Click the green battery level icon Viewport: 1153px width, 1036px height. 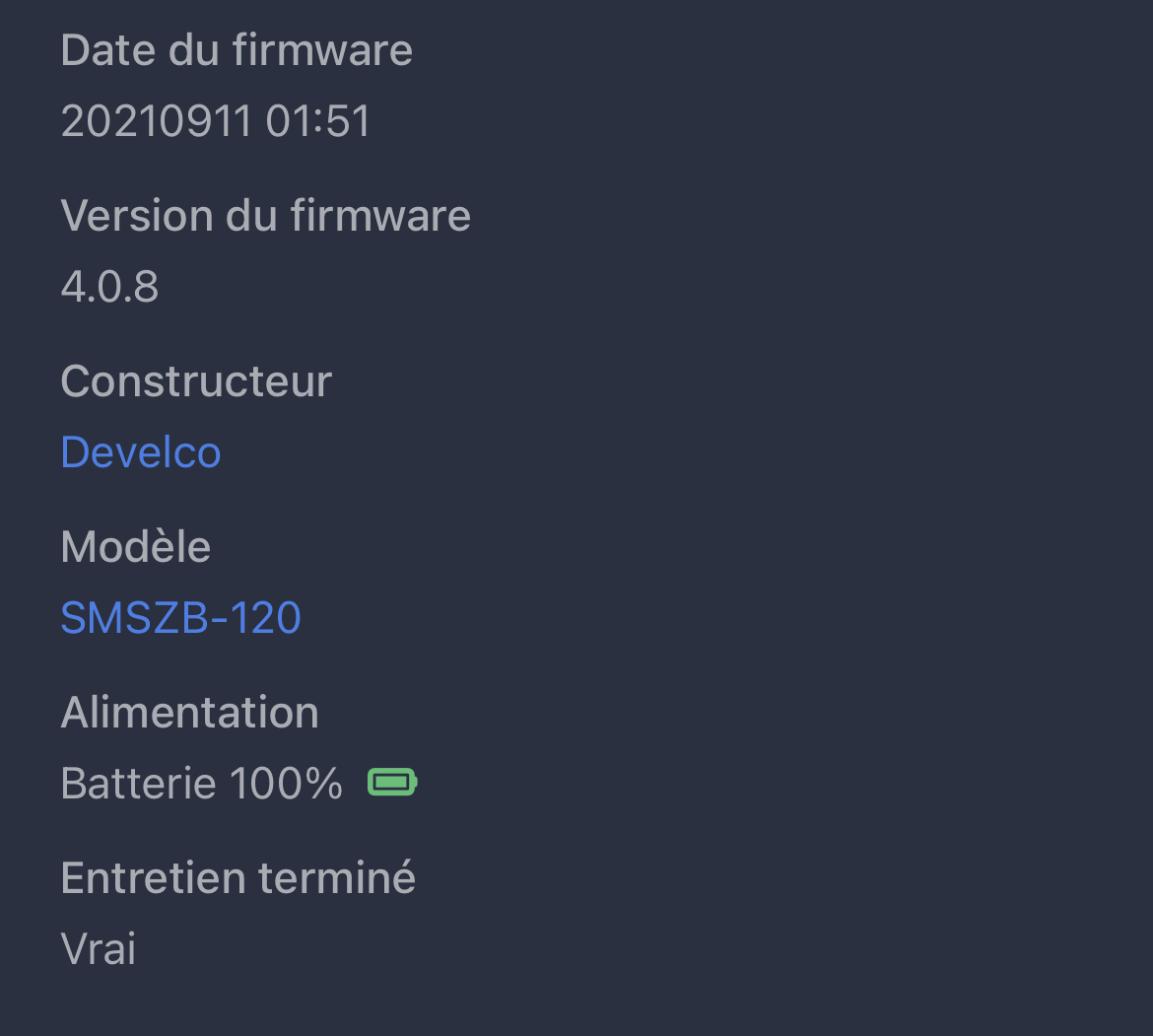[392, 783]
